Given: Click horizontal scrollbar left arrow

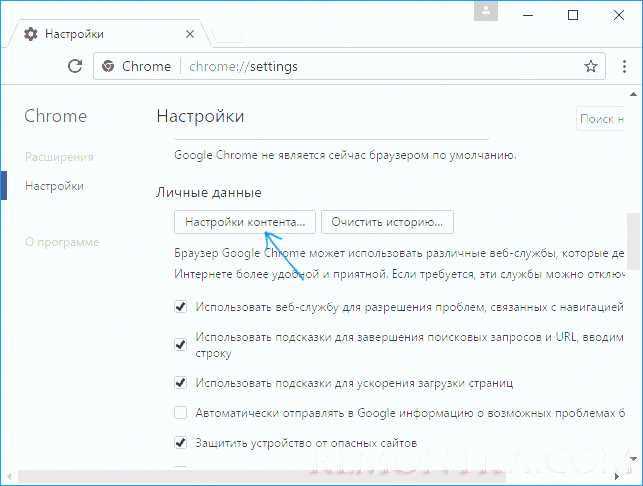Looking at the screenshot, I should (9, 477).
